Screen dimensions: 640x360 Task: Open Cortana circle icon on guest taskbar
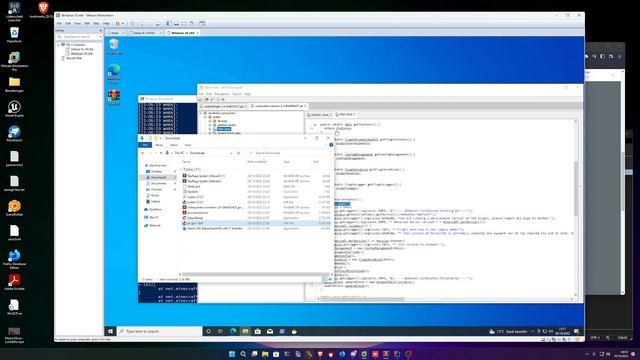click(208, 331)
